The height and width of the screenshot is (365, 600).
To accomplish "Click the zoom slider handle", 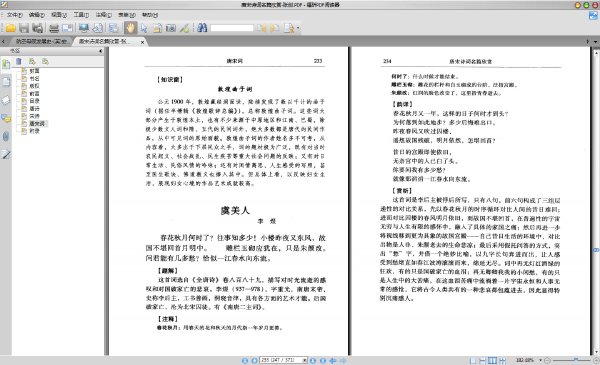I will [576, 360].
